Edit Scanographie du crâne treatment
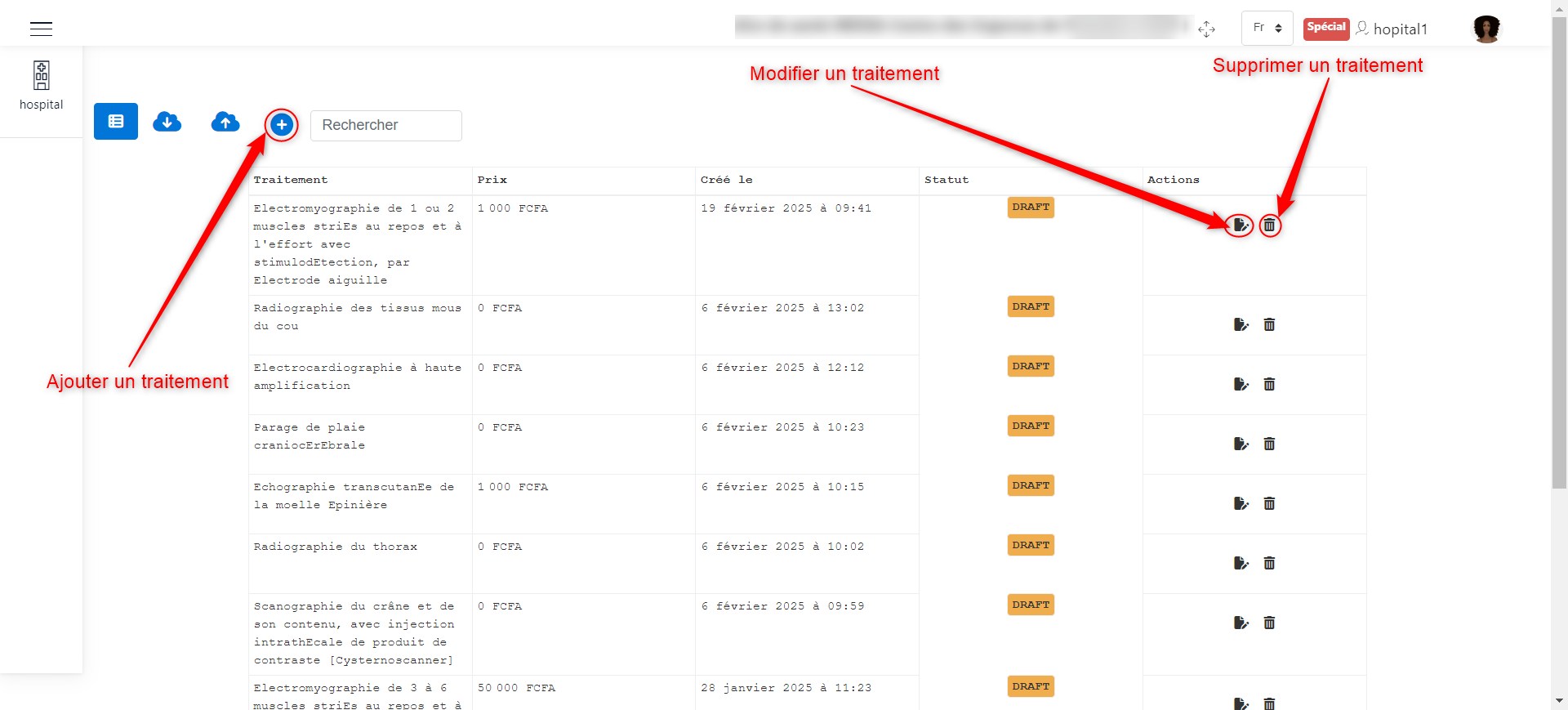Image resolution: width=1568 pixels, height=710 pixels. [x=1241, y=623]
